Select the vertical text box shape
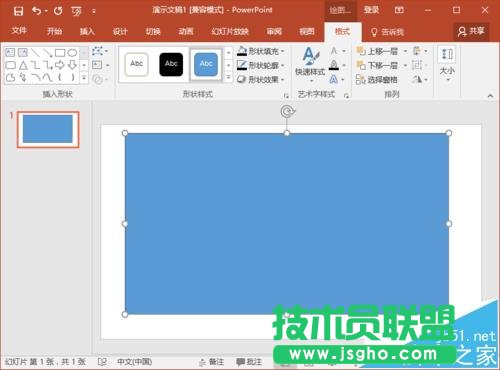Screen dimensions: 500x370 coord(23,52)
